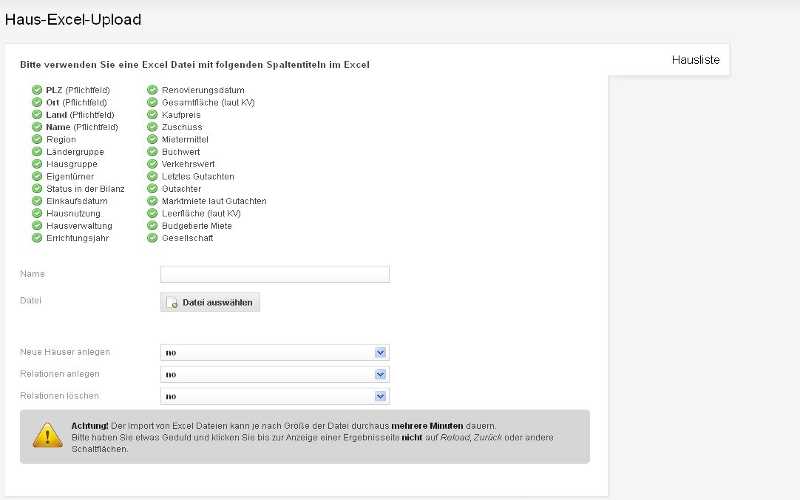The image size is (800, 500).
Task: Click the green check icon beside Hausgruppe
Action: 37,164
